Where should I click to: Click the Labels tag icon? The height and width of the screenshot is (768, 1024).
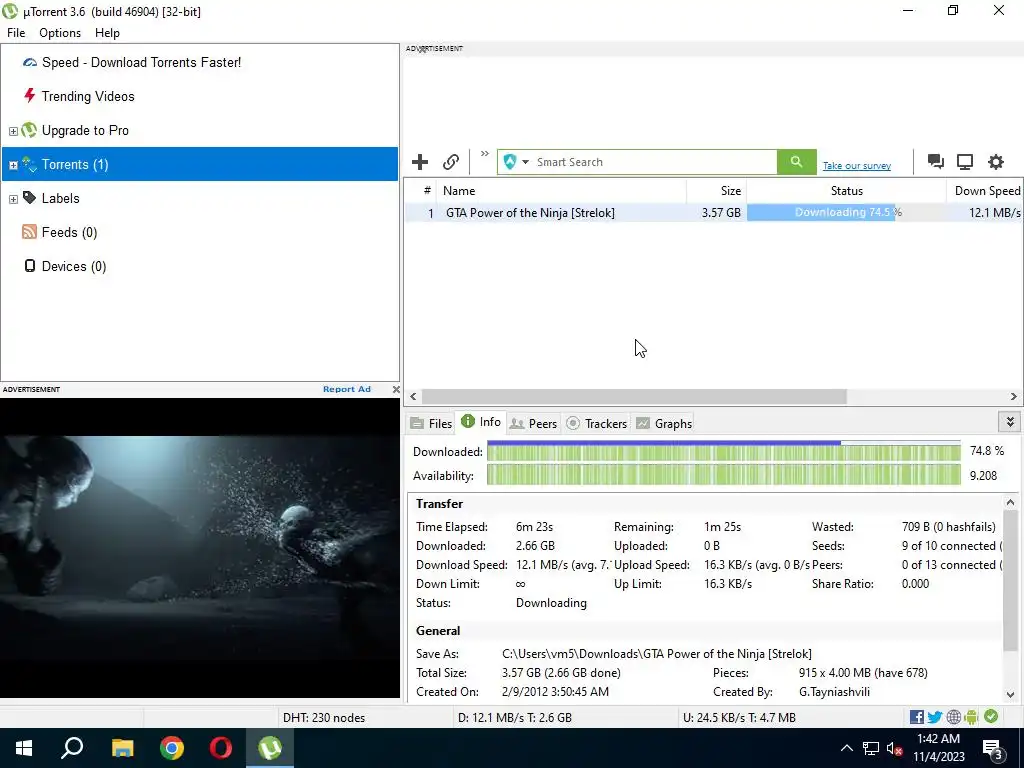(x=29, y=197)
